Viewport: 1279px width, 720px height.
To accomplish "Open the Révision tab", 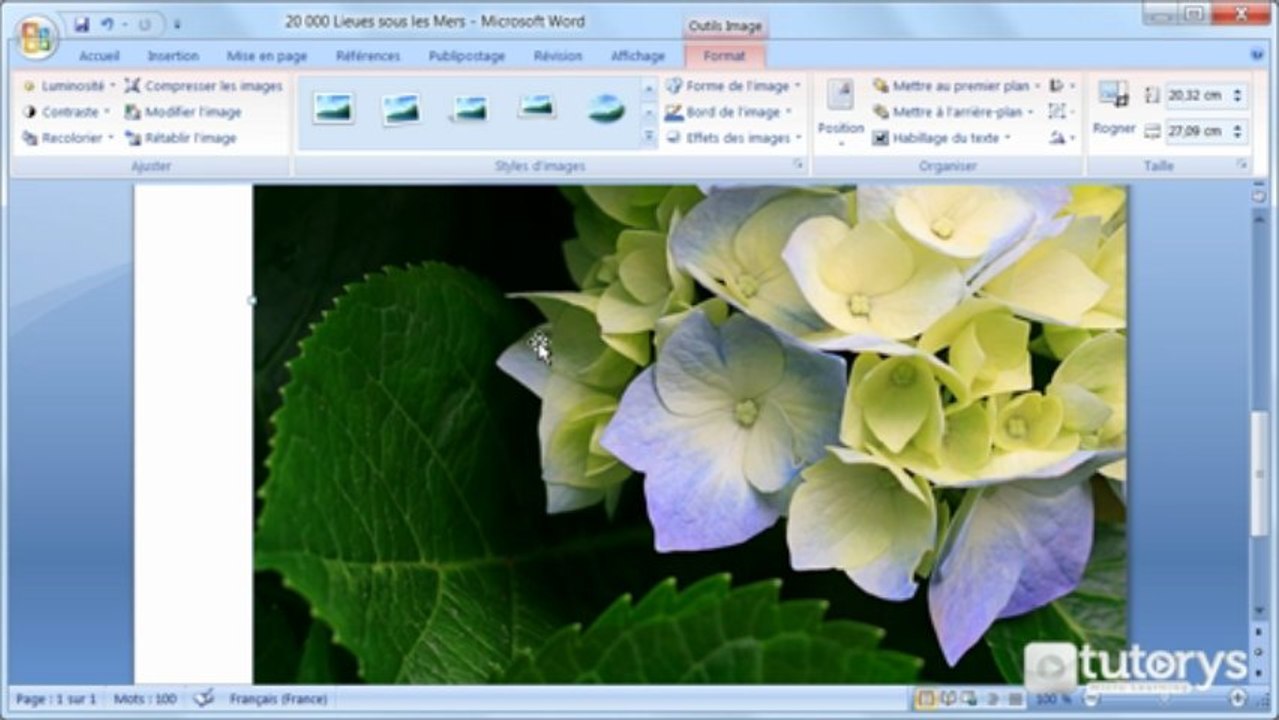I will coord(558,56).
